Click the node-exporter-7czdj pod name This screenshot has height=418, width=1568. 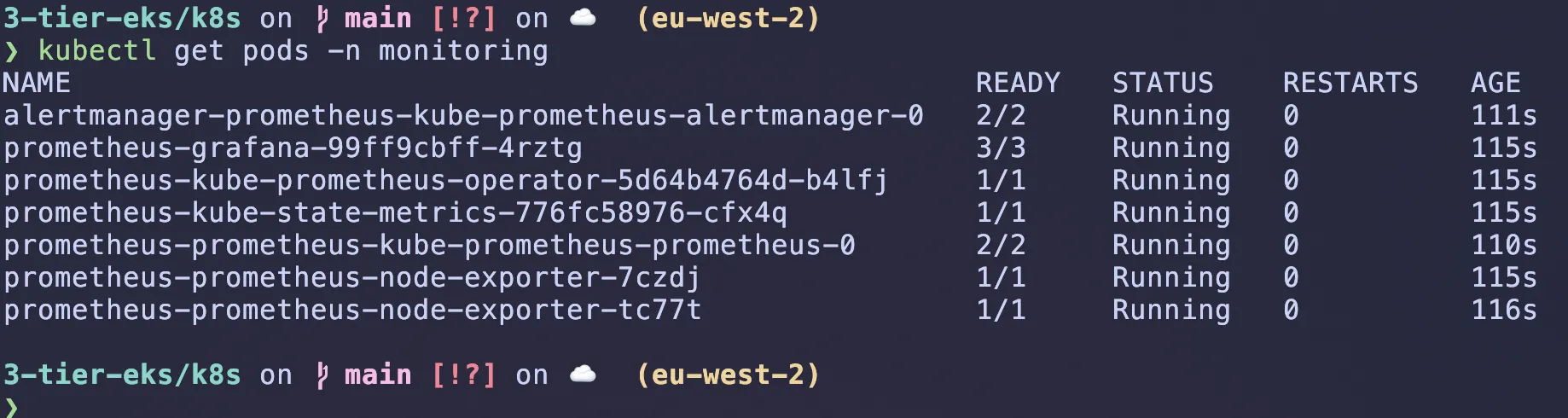[x=351, y=277]
